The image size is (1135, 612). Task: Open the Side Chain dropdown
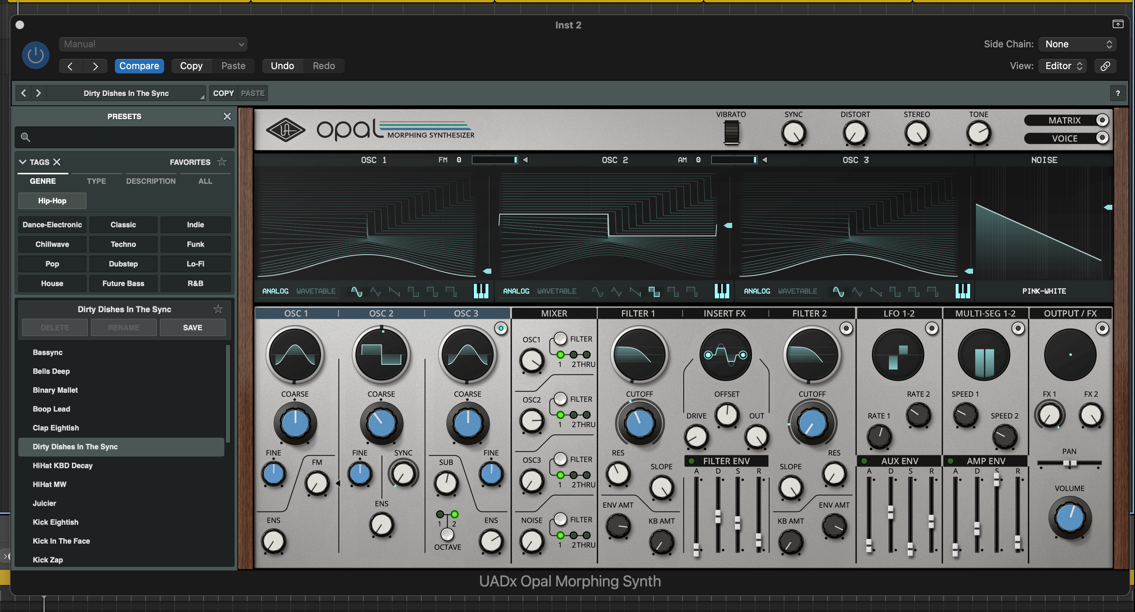pyautogui.click(x=1077, y=44)
